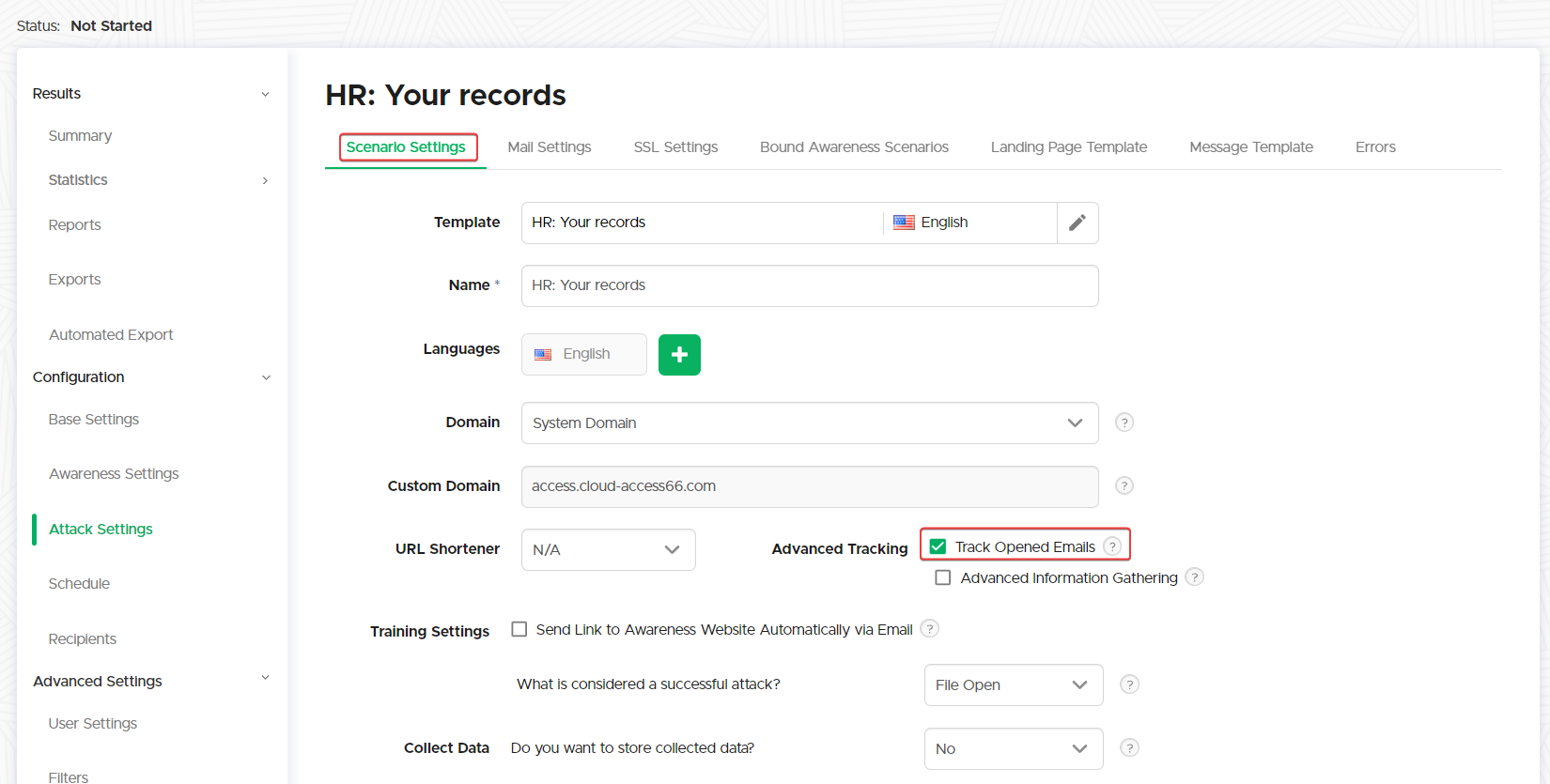Enable Advanced Information Gathering checkbox
1550x784 pixels.
(943, 577)
